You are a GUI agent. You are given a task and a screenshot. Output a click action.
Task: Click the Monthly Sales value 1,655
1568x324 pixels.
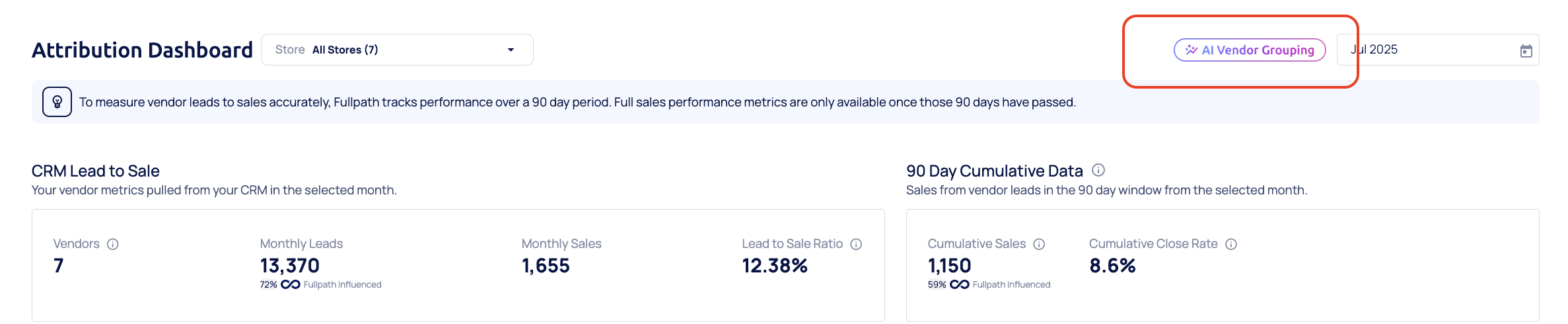(546, 266)
